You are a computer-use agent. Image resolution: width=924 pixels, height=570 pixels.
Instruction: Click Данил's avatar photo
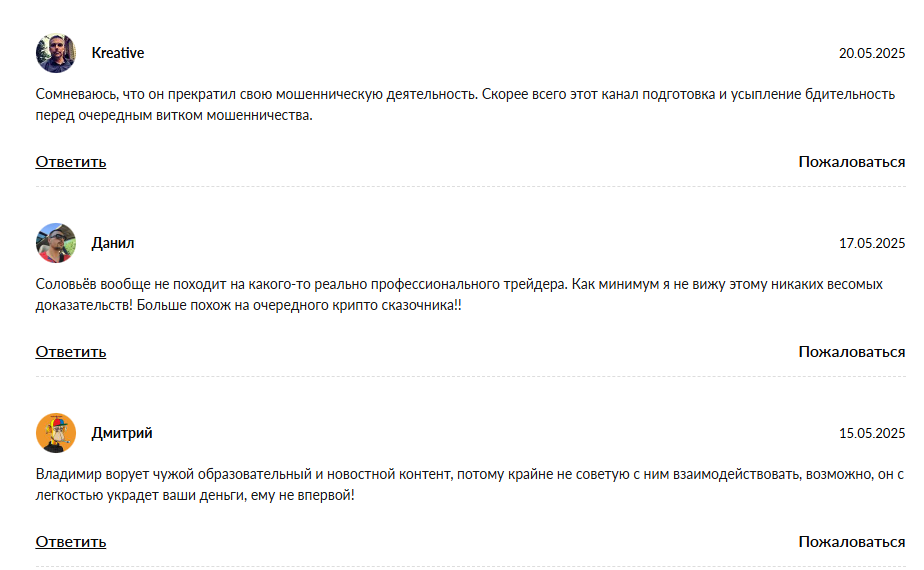[56, 243]
